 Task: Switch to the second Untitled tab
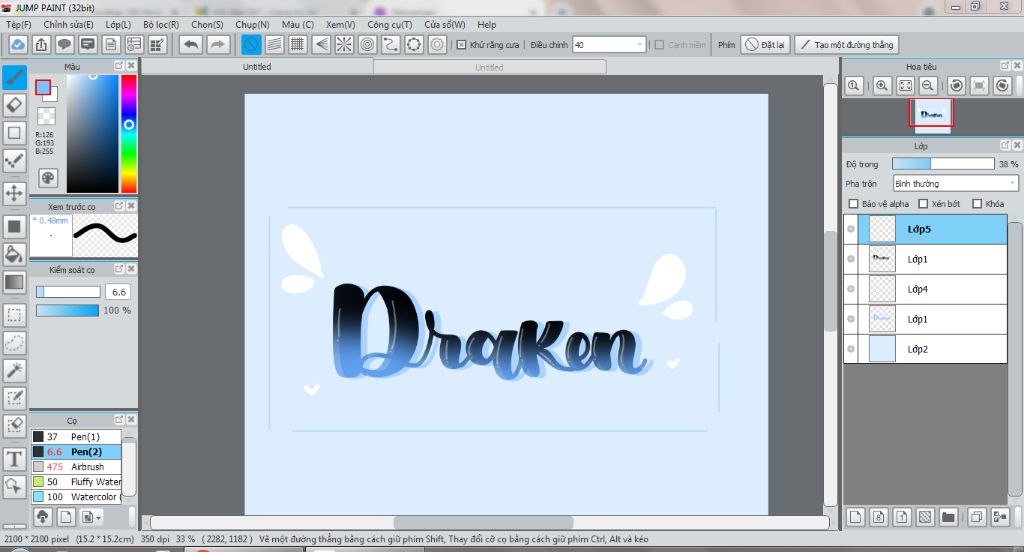coord(489,67)
